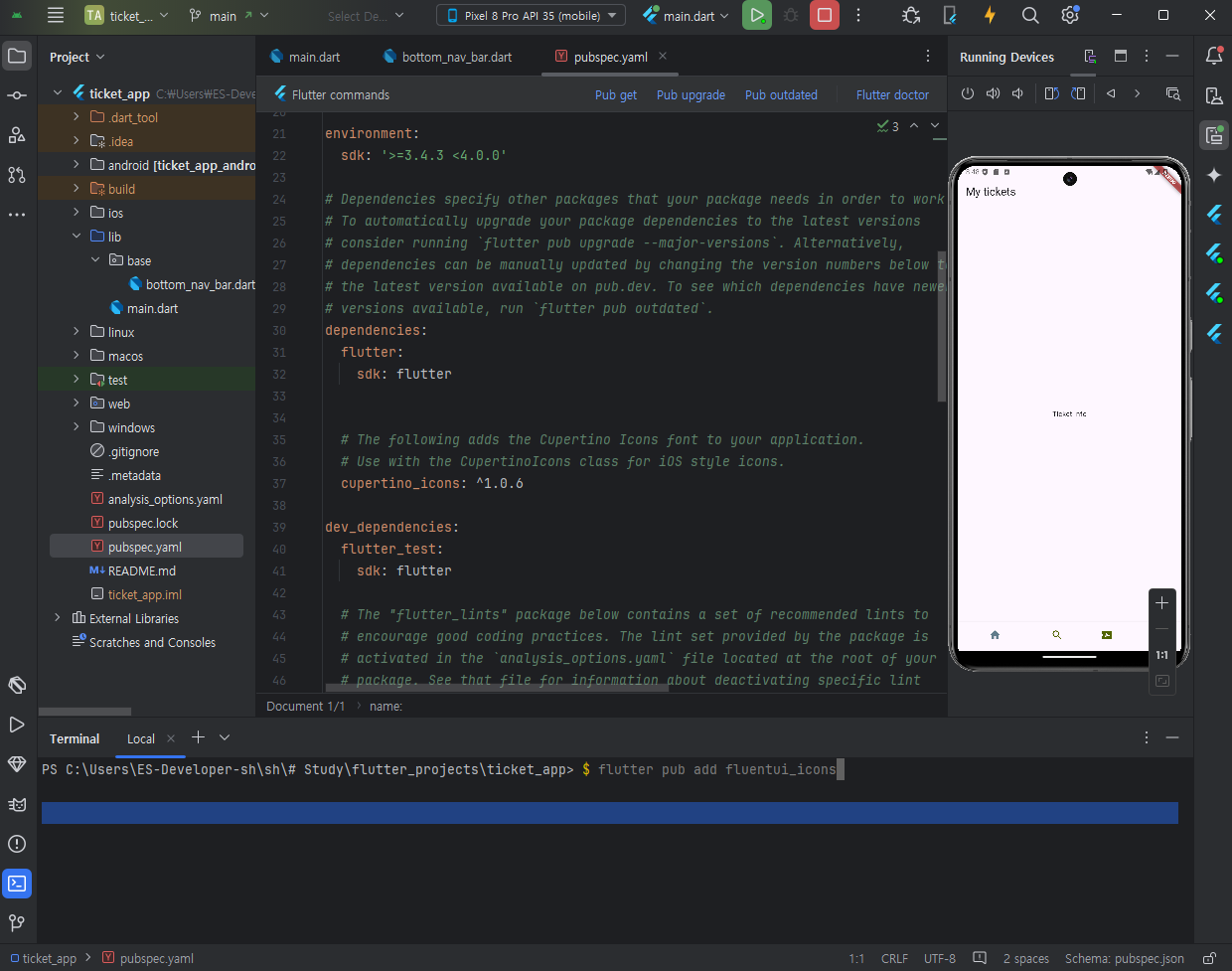Toggle Running Devices sidebar button
1232x971 pixels.
tap(1214, 135)
